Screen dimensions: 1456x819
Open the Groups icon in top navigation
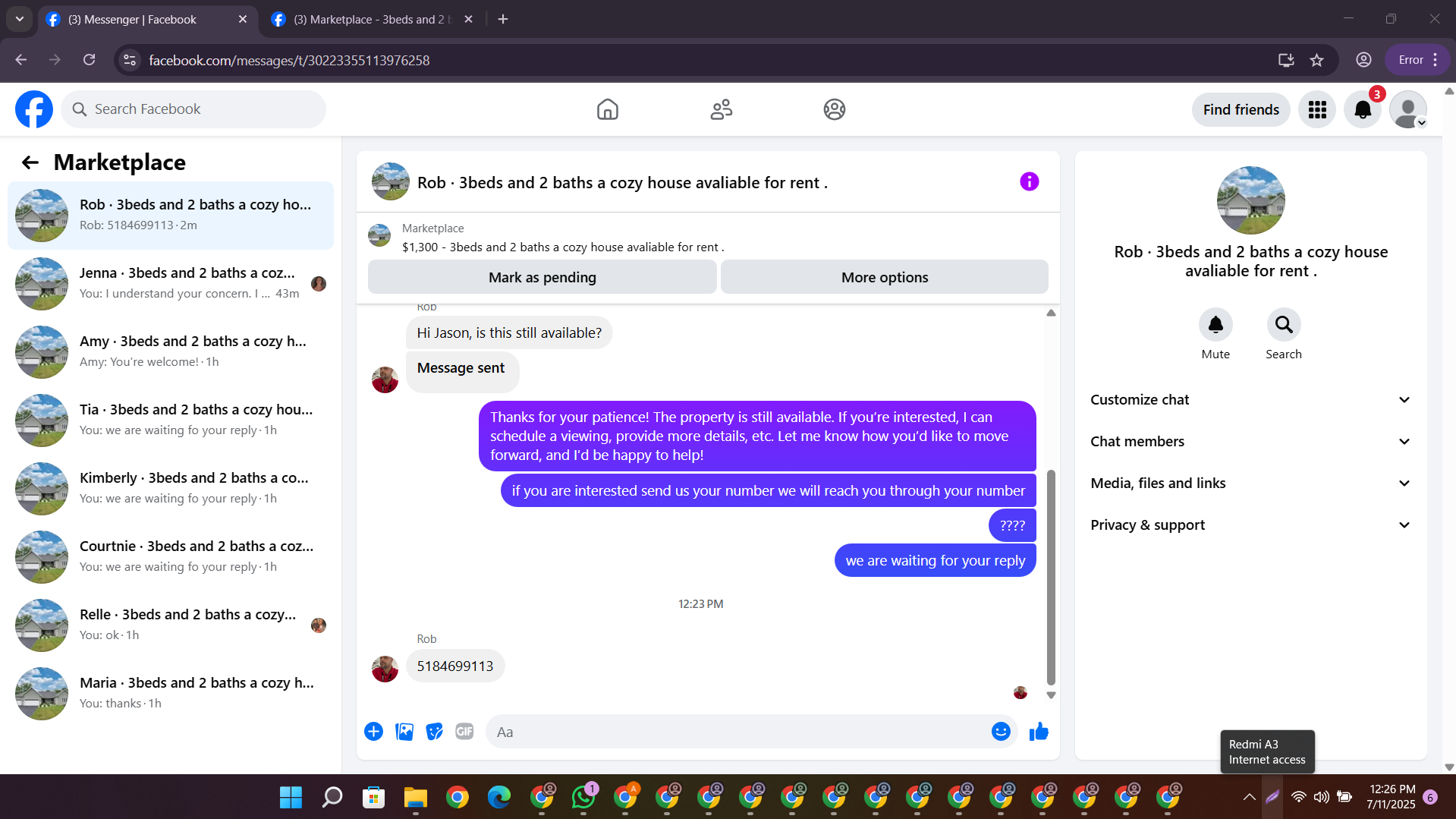[x=835, y=109]
